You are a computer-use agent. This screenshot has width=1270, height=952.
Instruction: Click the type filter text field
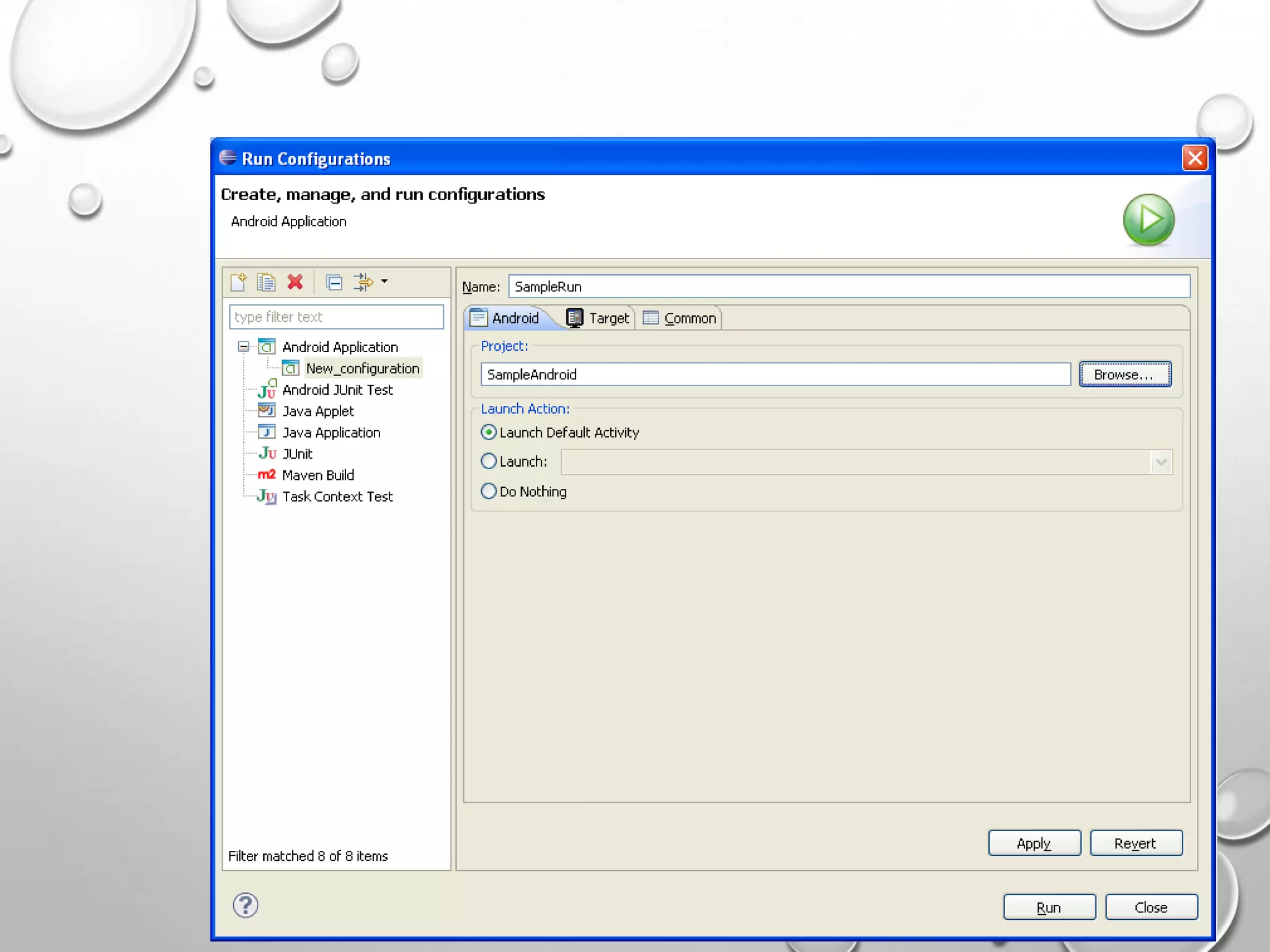coord(337,317)
